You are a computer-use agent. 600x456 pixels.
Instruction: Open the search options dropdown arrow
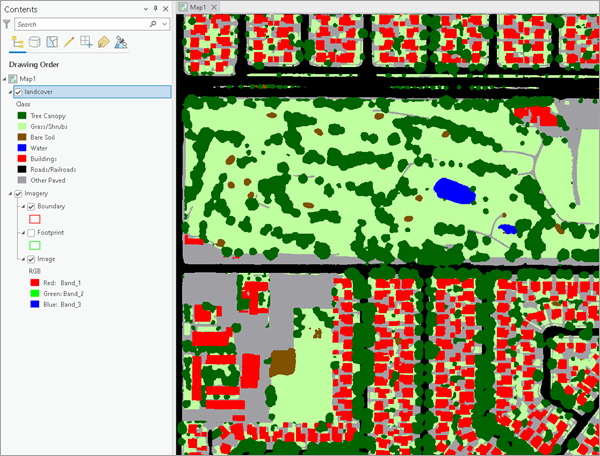(x=165, y=23)
